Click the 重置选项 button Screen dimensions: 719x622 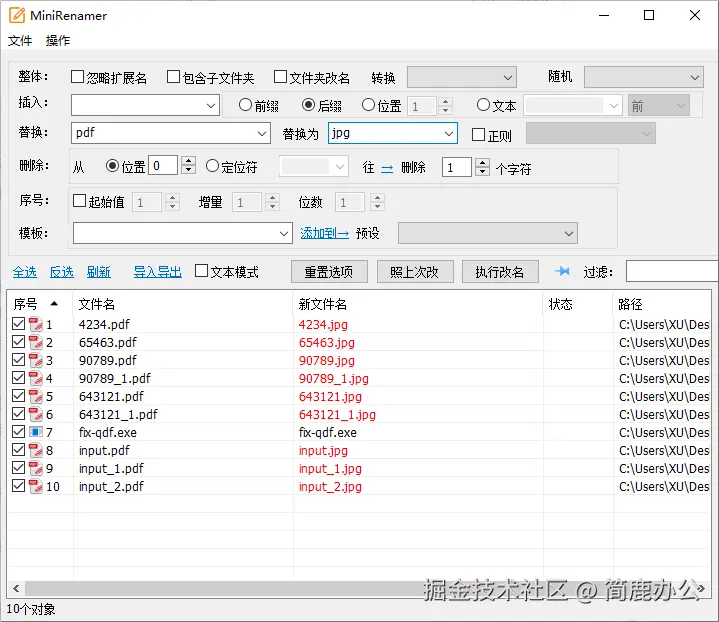click(x=329, y=272)
